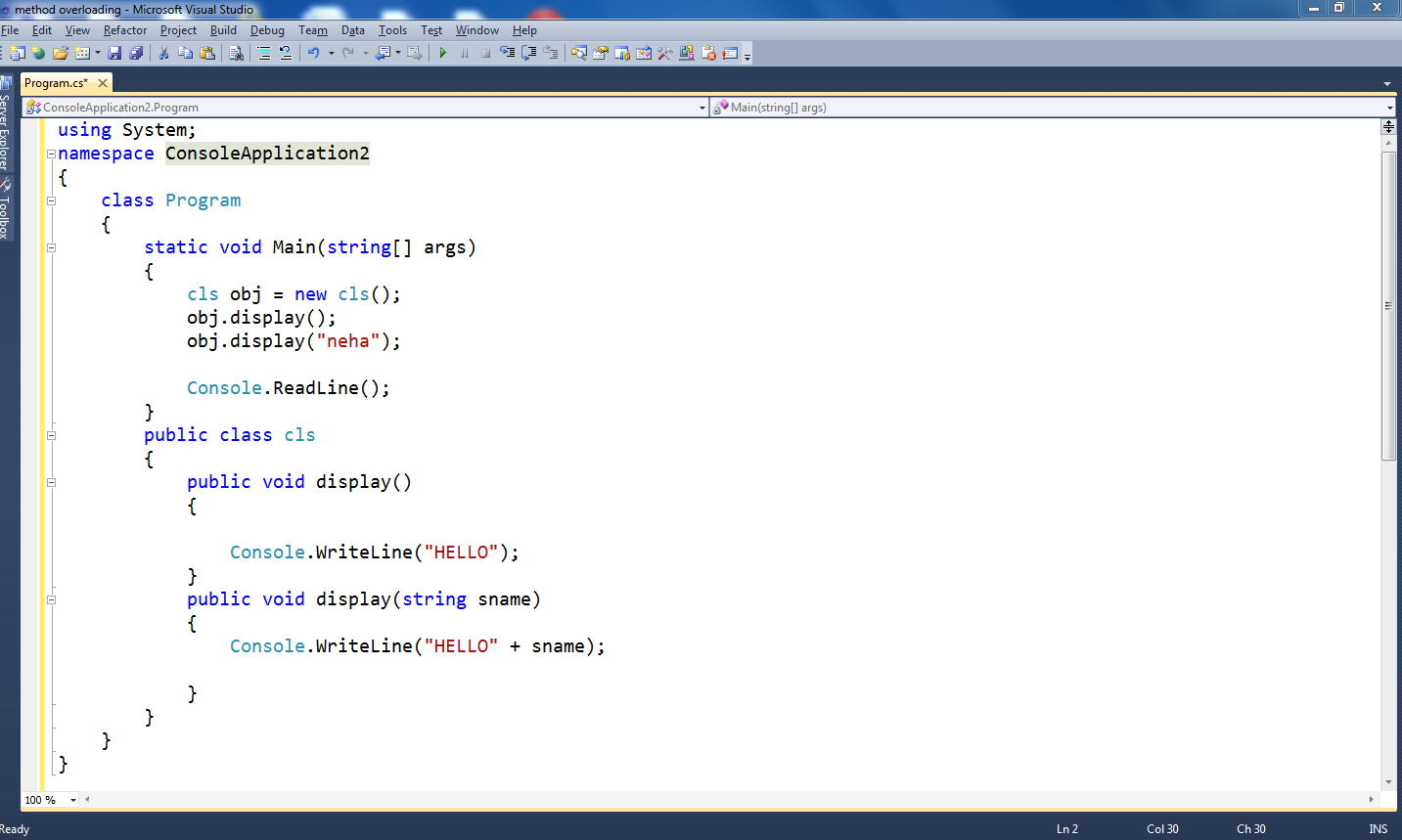This screenshot has width=1402, height=840.
Task: Collapse the cls class code region
Action: [x=50, y=434]
